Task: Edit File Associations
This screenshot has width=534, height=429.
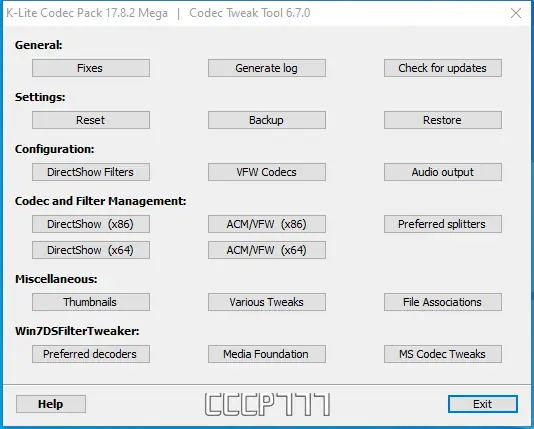Action: 443,302
